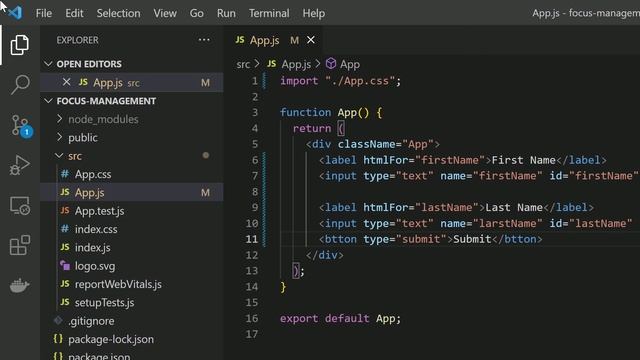Close App.js in Open Editors list
Image resolution: width=640 pixels, height=360 pixels.
[x=67, y=82]
